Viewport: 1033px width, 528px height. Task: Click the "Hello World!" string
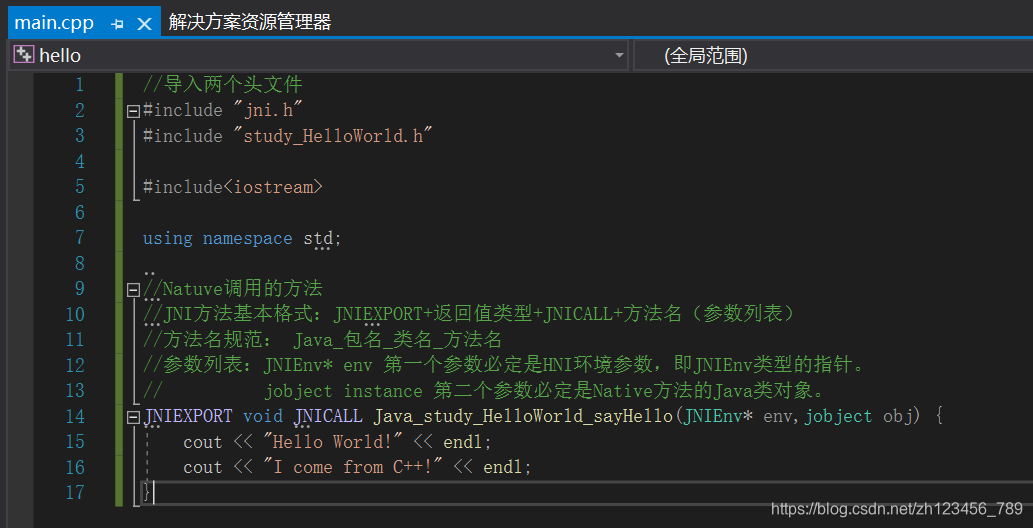(333, 442)
